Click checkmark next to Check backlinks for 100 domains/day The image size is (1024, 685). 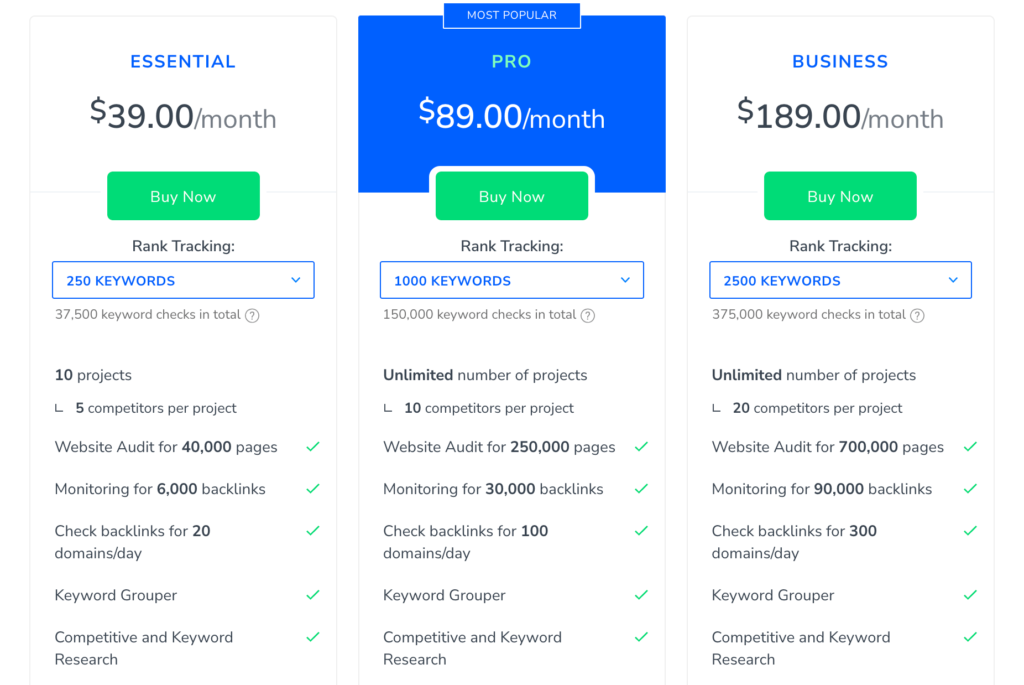[641, 530]
